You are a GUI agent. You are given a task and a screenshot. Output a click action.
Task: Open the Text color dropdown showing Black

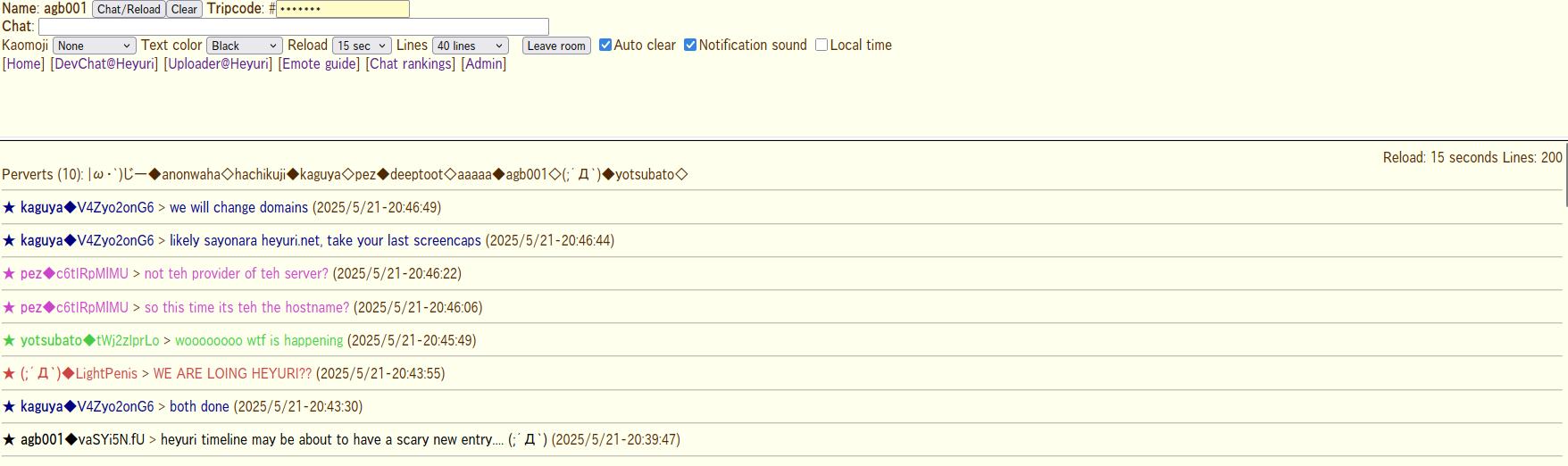coord(245,46)
